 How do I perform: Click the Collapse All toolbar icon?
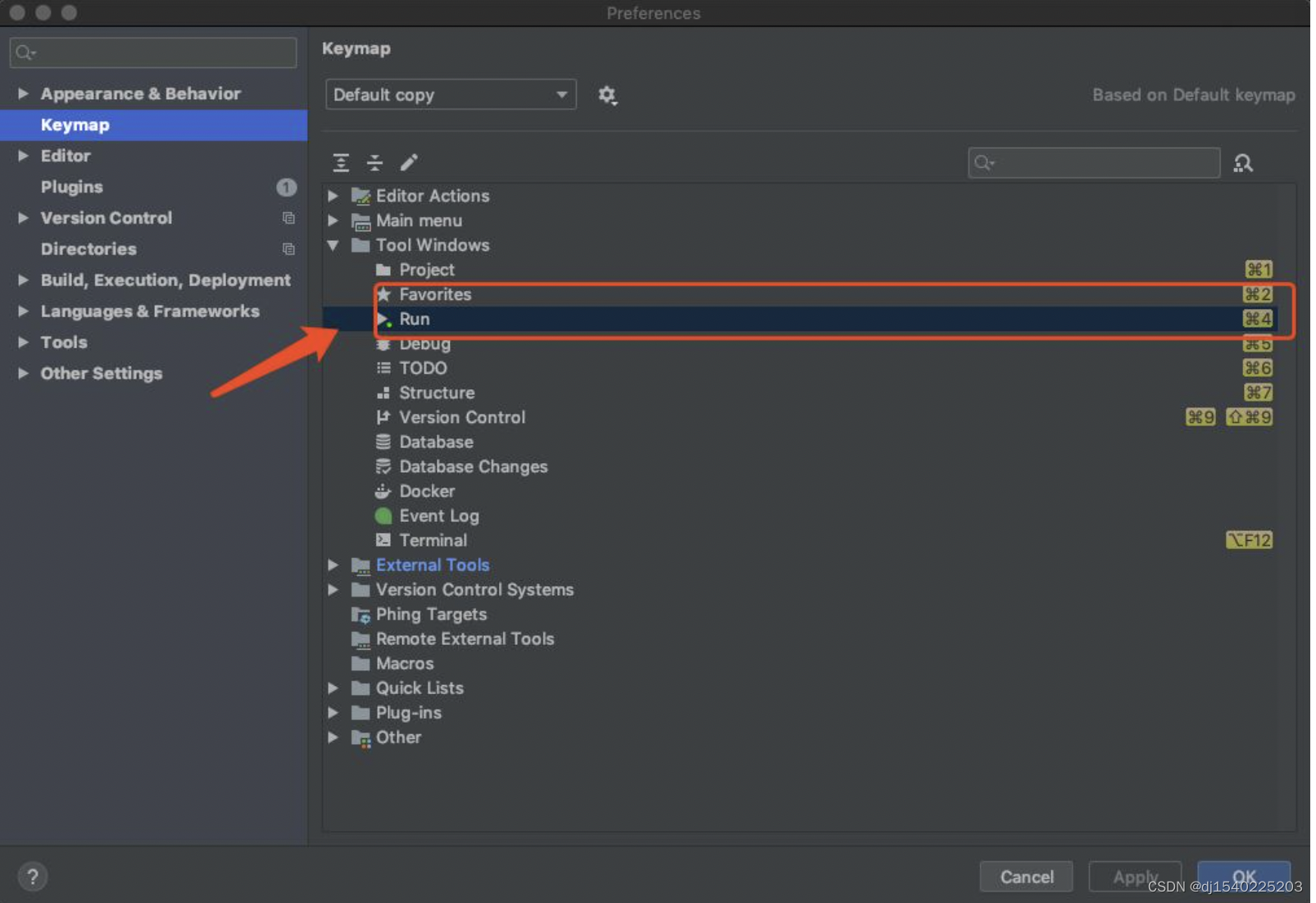[x=374, y=163]
